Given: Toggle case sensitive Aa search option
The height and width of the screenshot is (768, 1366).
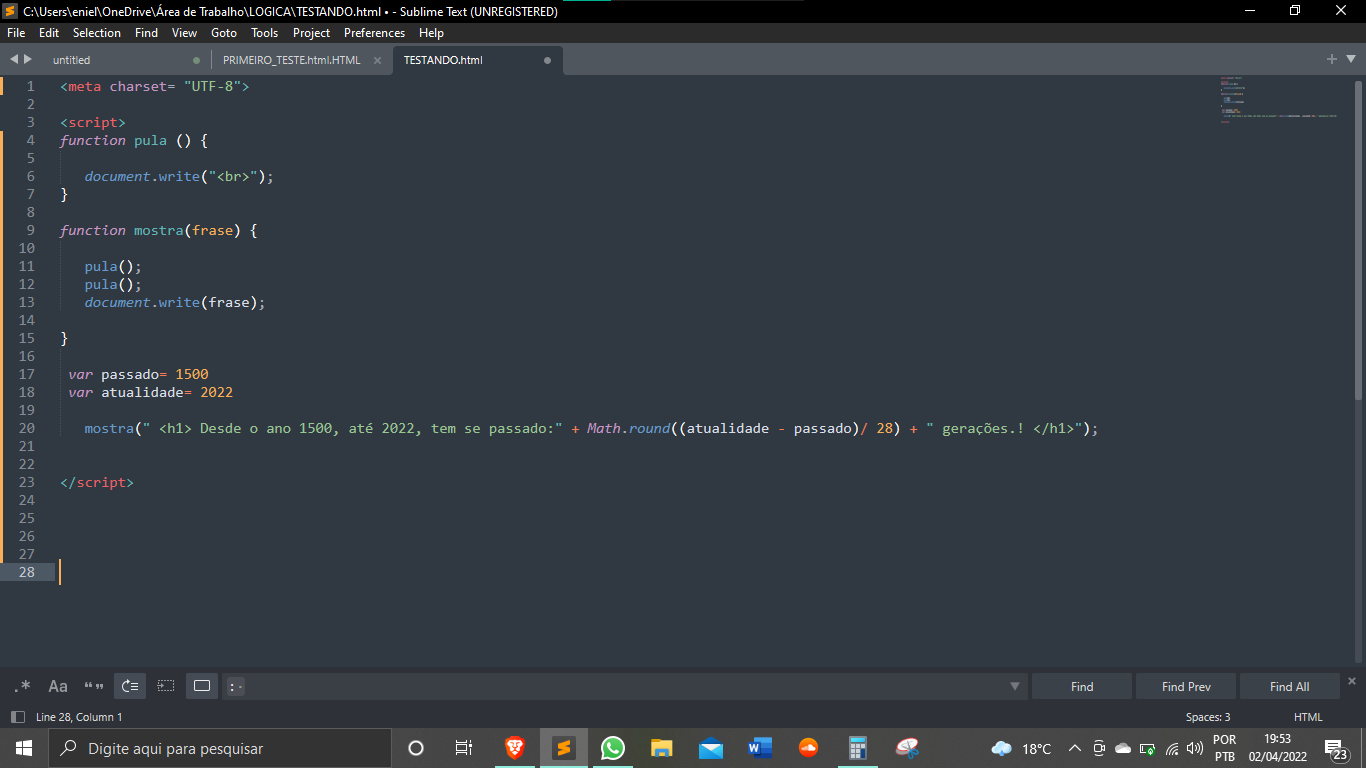Looking at the screenshot, I should (x=58, y=686).
